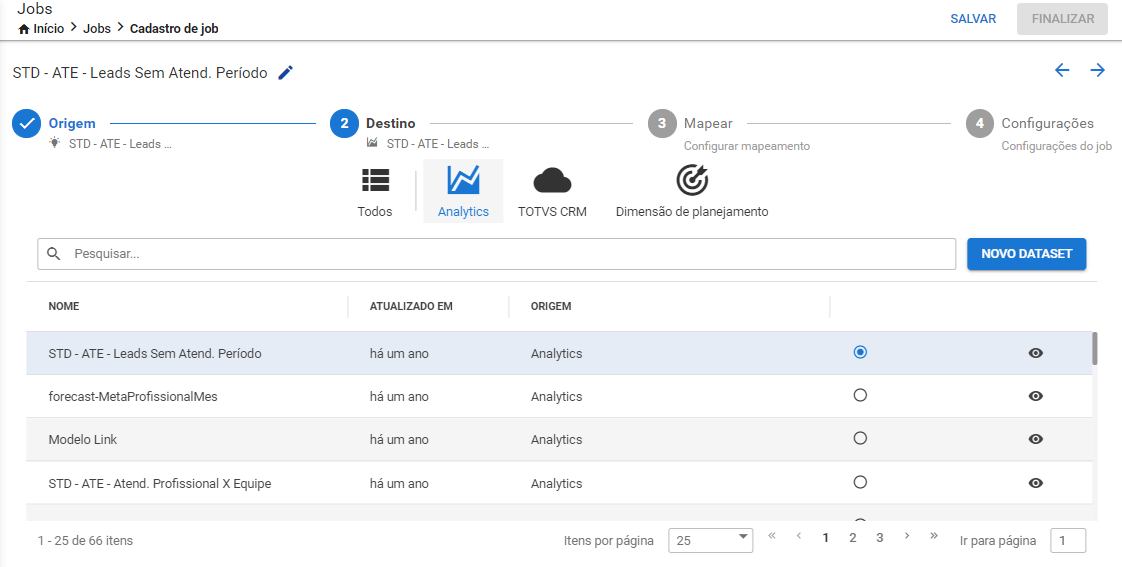Sort by the ORIGEM column header
This screenshot has width=1122, height=567.
tap(551, 306)
